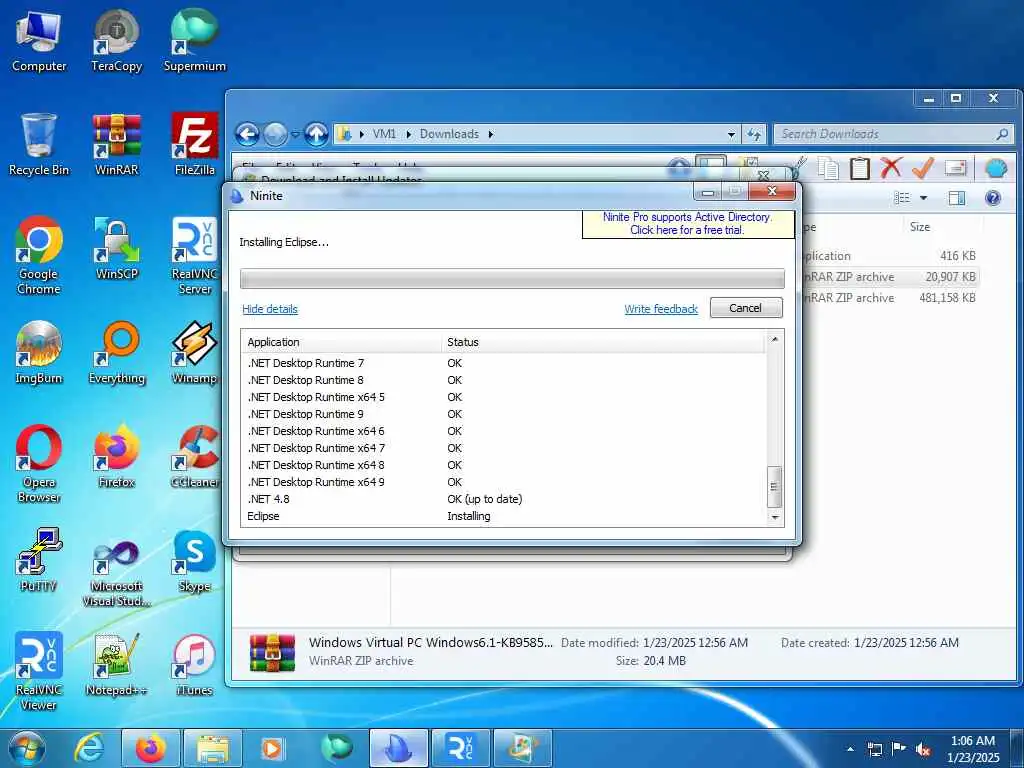Select the FileZilla desktop shortcut
Image resolution: width=1024 pixels, height=768 pixels.
[x=195, y=144]
